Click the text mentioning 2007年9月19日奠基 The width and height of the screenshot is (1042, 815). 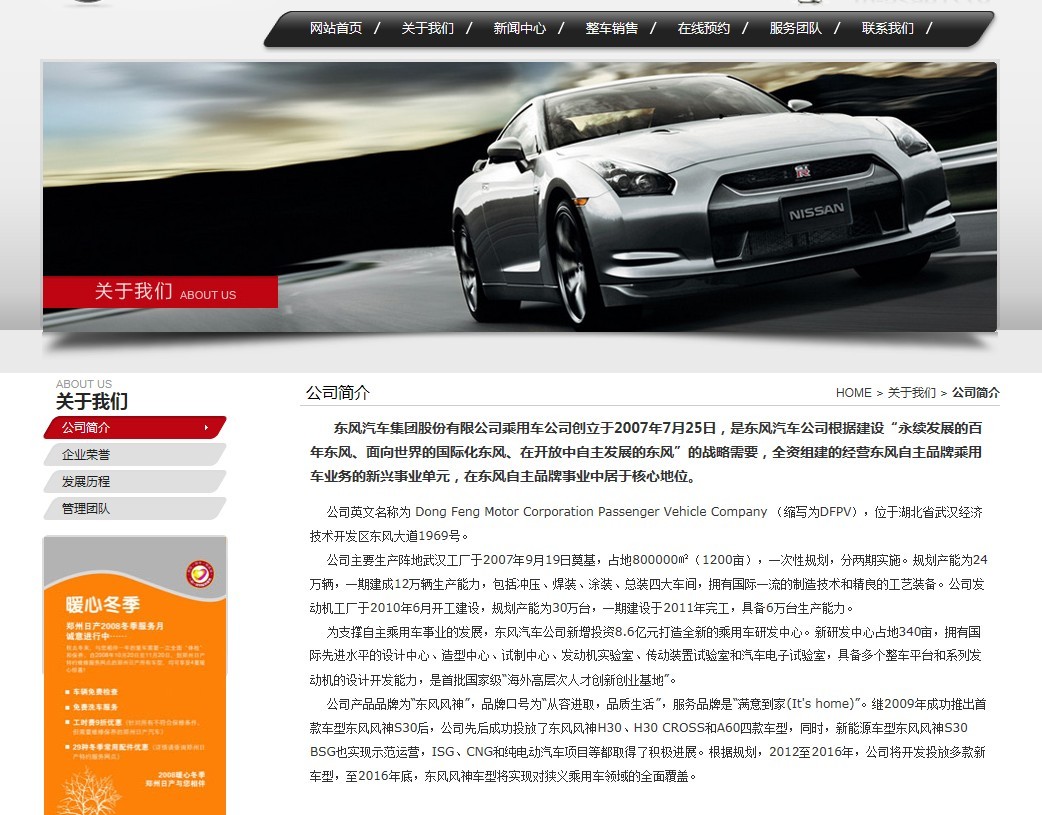click(x=540, y=560)
